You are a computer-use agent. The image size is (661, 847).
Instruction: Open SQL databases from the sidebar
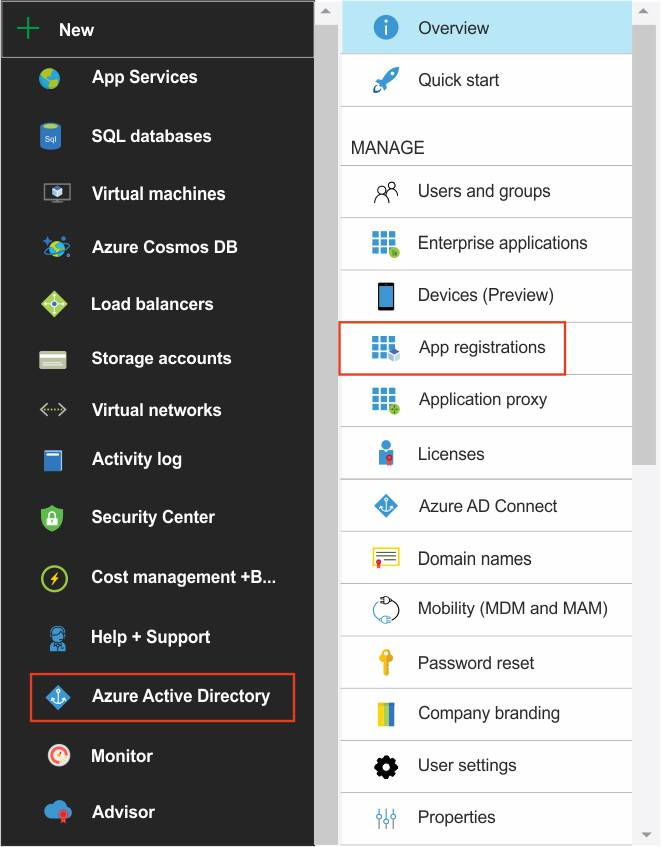click(151, 136)
